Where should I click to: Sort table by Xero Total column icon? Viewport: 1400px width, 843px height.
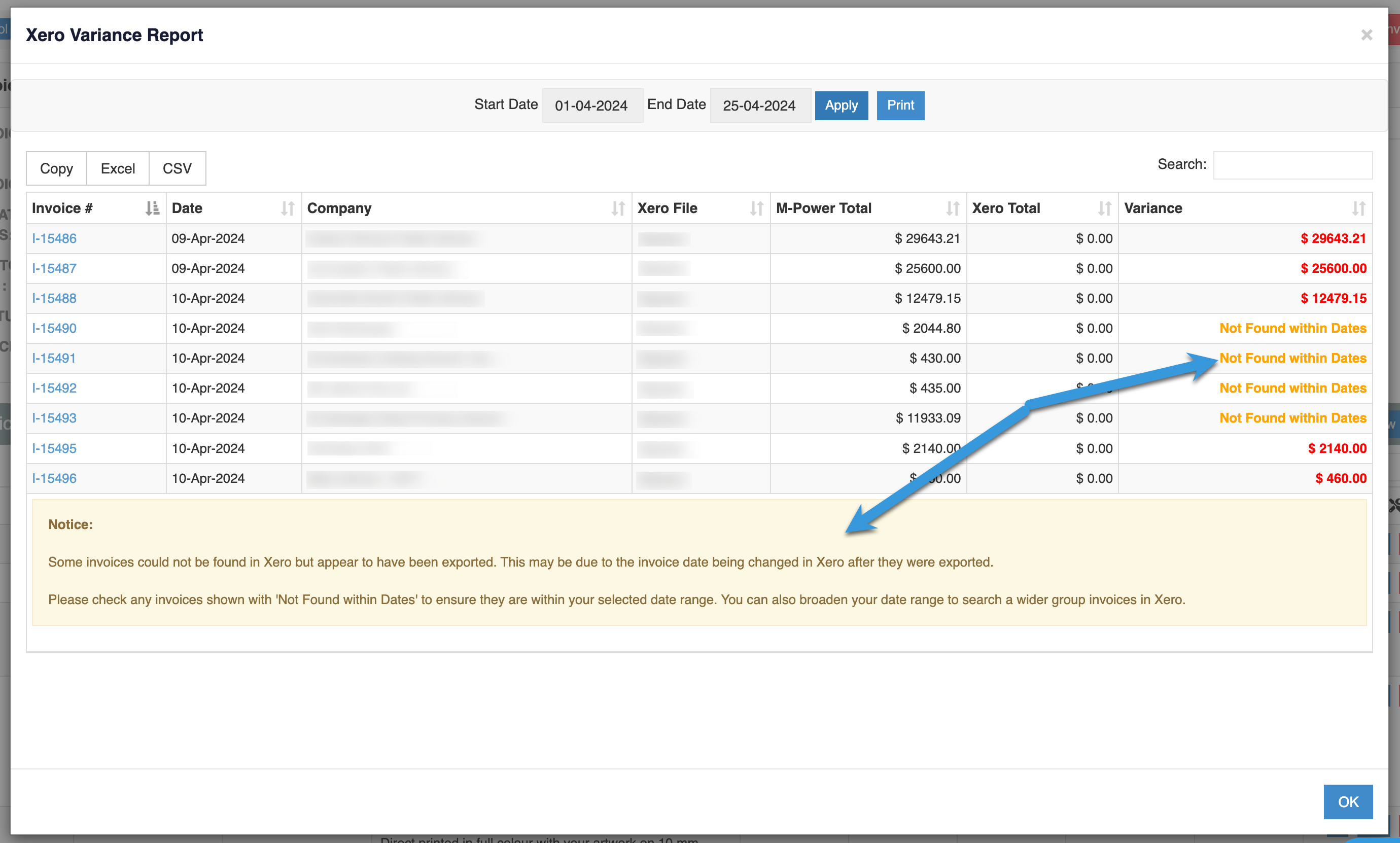pos(1105,208)
